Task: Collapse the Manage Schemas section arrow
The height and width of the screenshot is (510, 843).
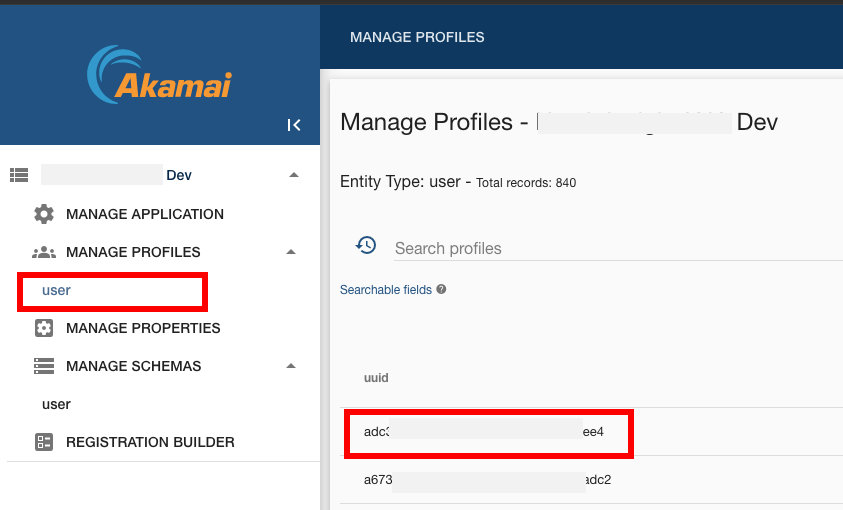Action: [x=291, y=366]
